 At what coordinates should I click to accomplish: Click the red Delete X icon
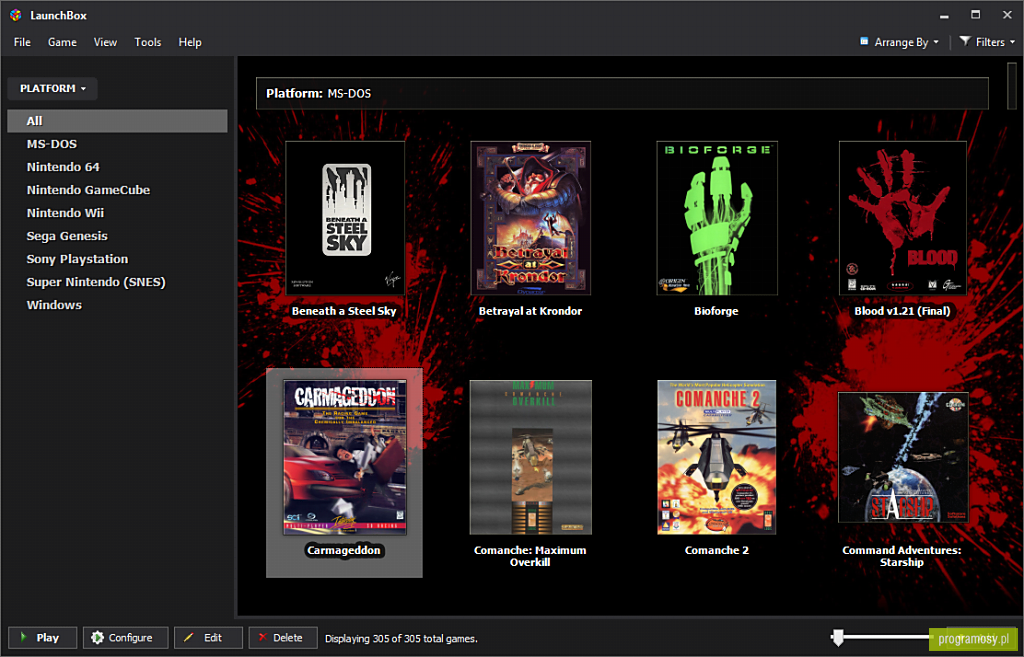click(x=263, y=637)
